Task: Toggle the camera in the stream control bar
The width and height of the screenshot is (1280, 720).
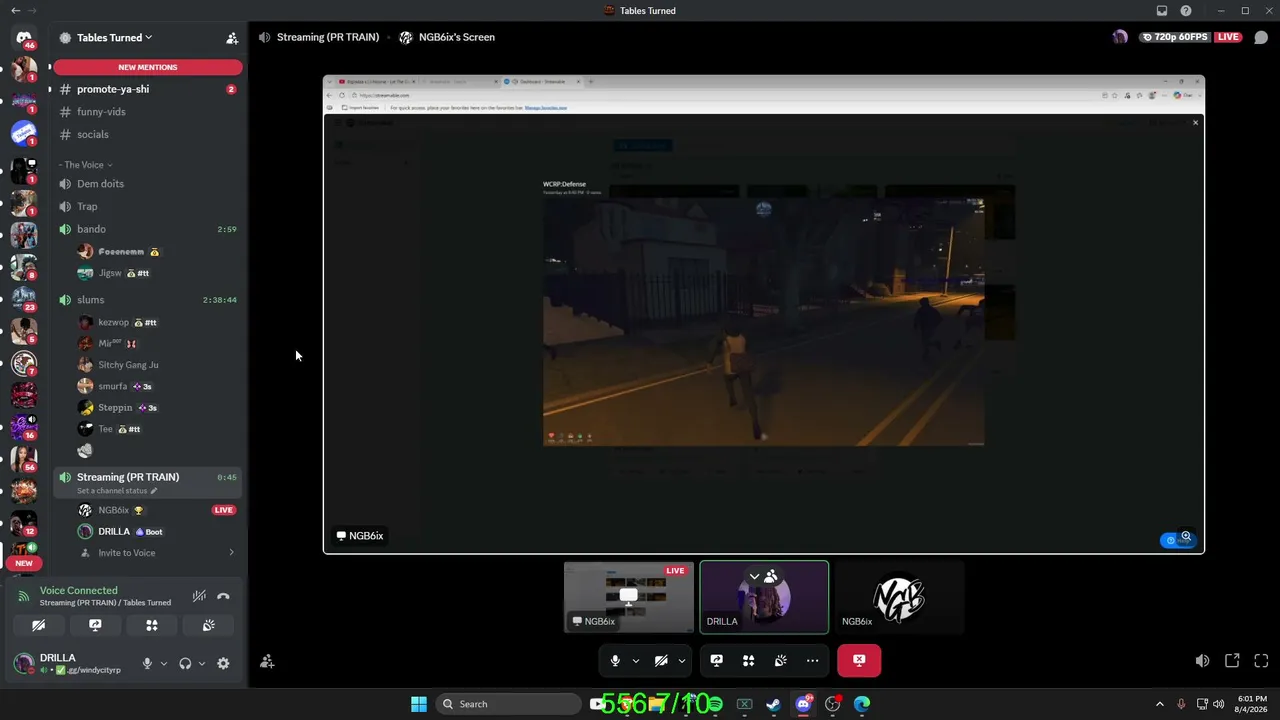Action: (x=661, y=660)
